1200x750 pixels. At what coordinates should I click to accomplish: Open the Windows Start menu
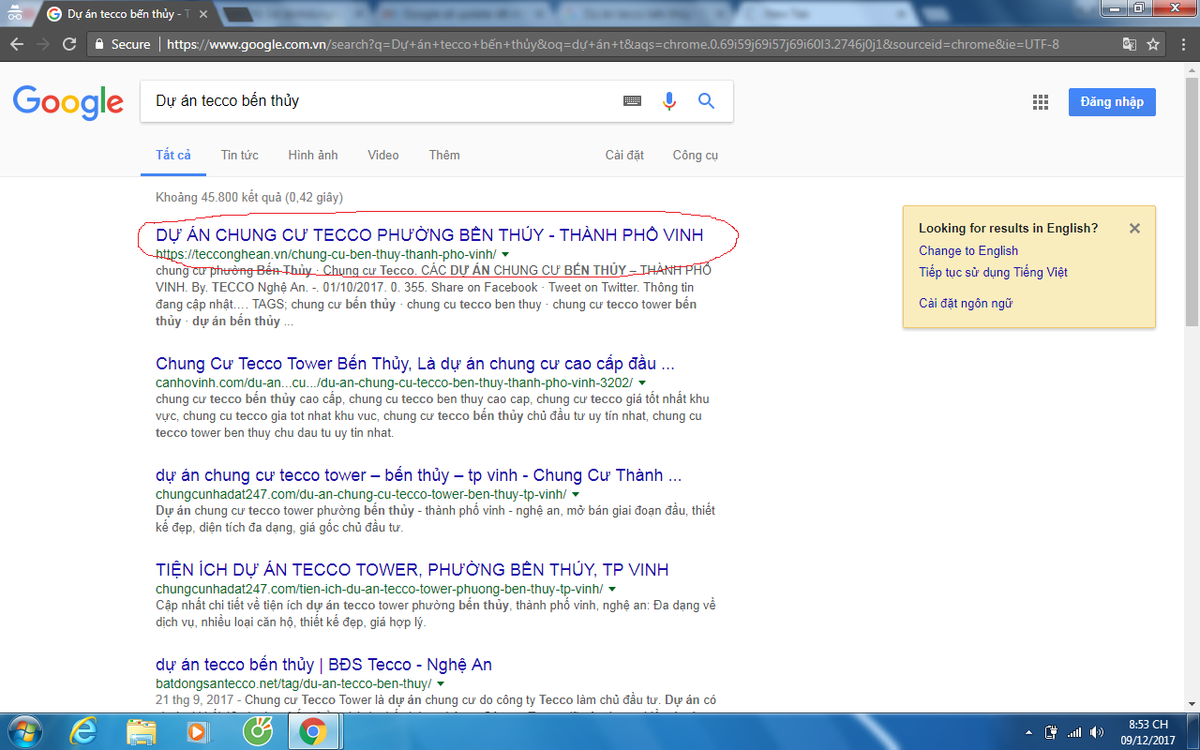tap(26, 731)
